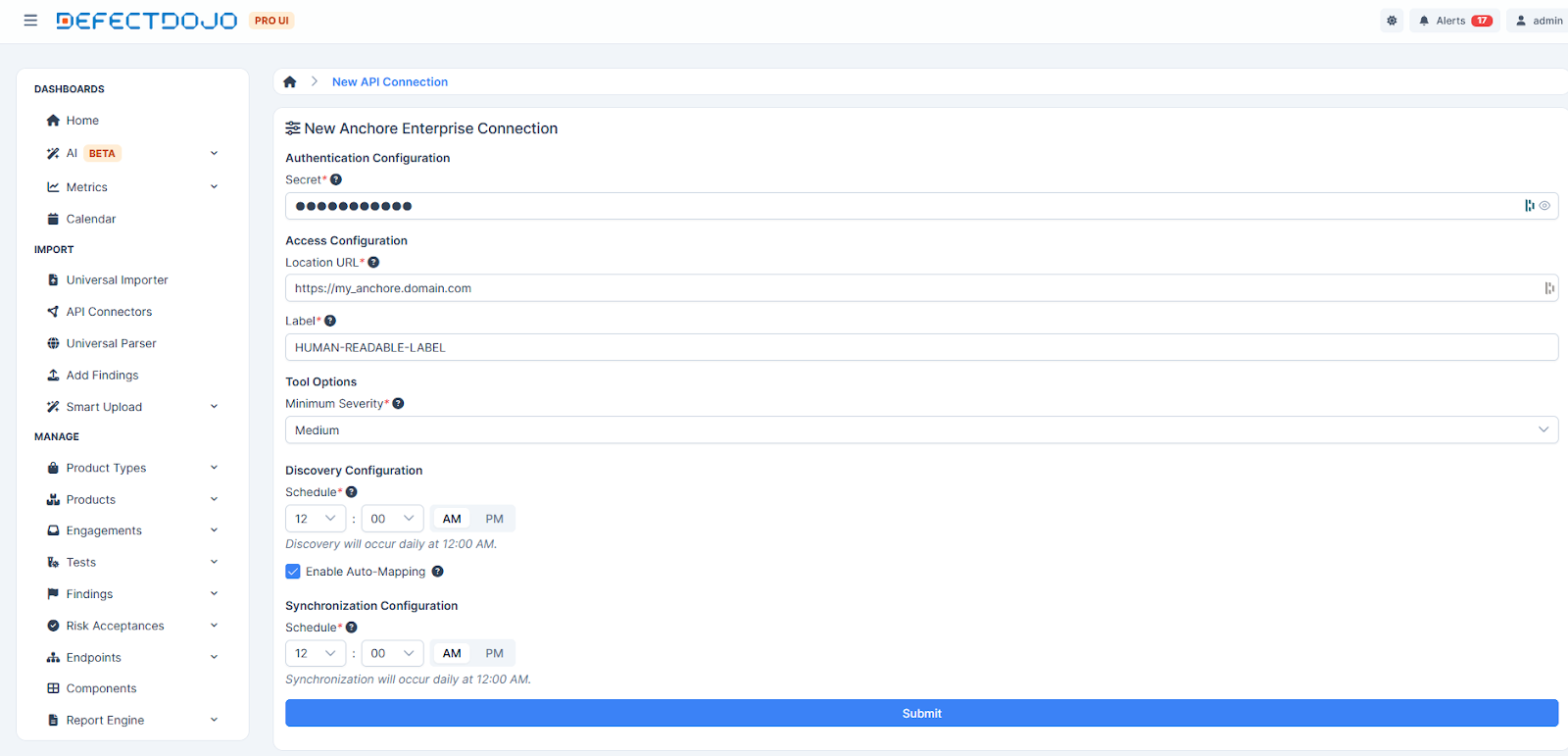Screen dimensions: 1568x756
Task: Click the hamburger menu icon
Action: (x=30, y=21)
